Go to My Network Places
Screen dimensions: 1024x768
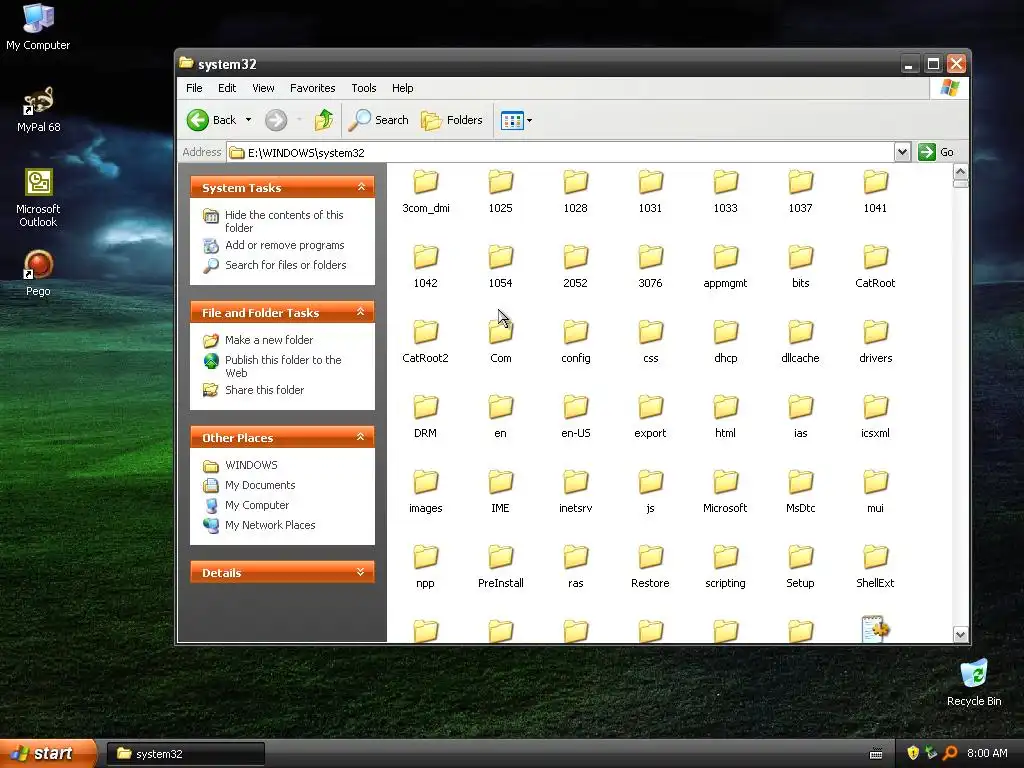270,525
